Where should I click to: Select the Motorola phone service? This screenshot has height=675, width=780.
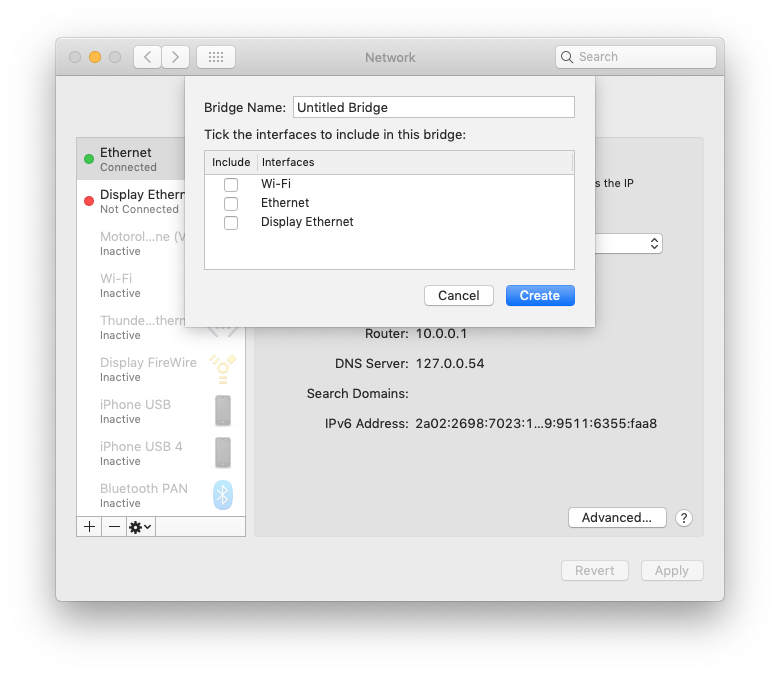tap(131, 243)
